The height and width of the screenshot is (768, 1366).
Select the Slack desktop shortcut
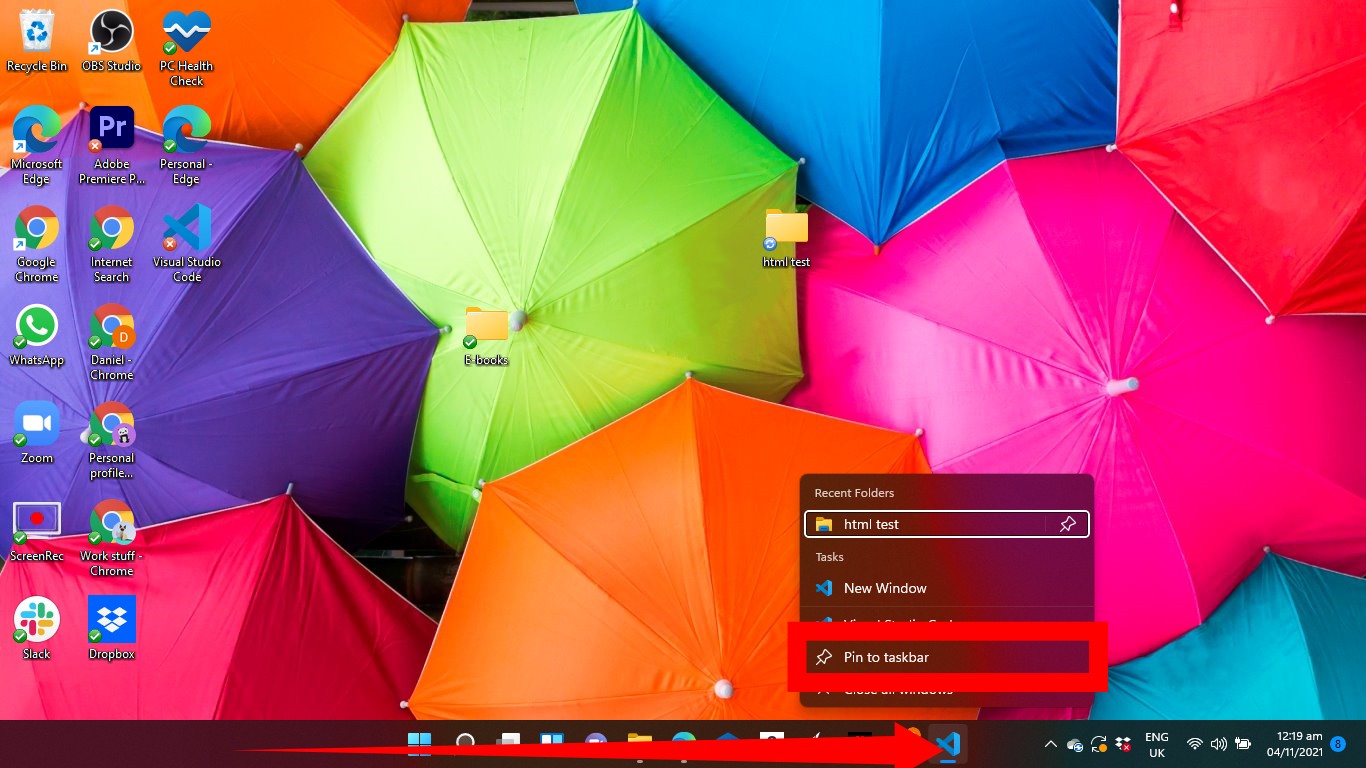tap(37, 628)
